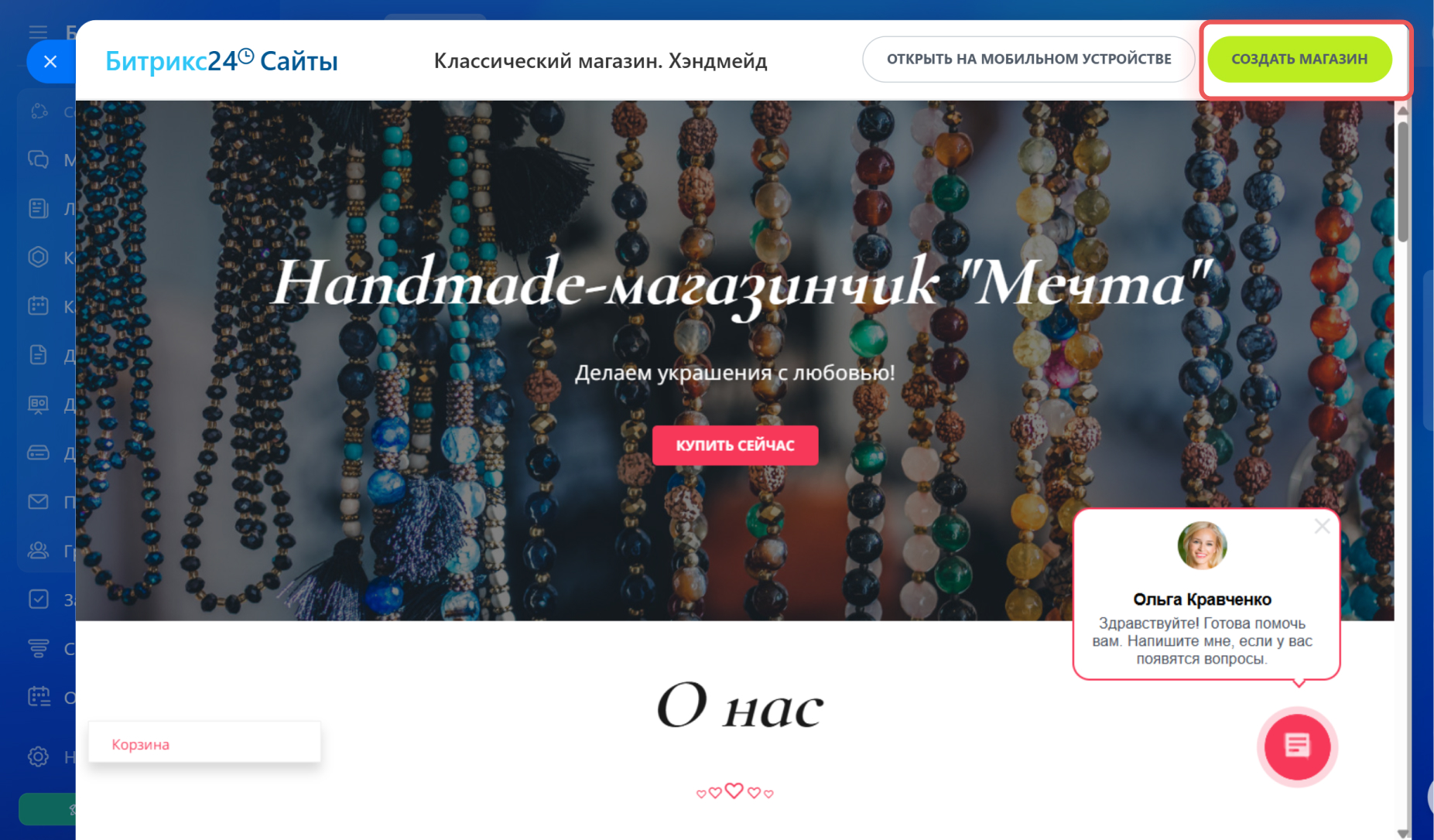Dismiss the Ольга Кравченко chat popup
Screen dimensions: 1434x840
tap(1322, 527)
